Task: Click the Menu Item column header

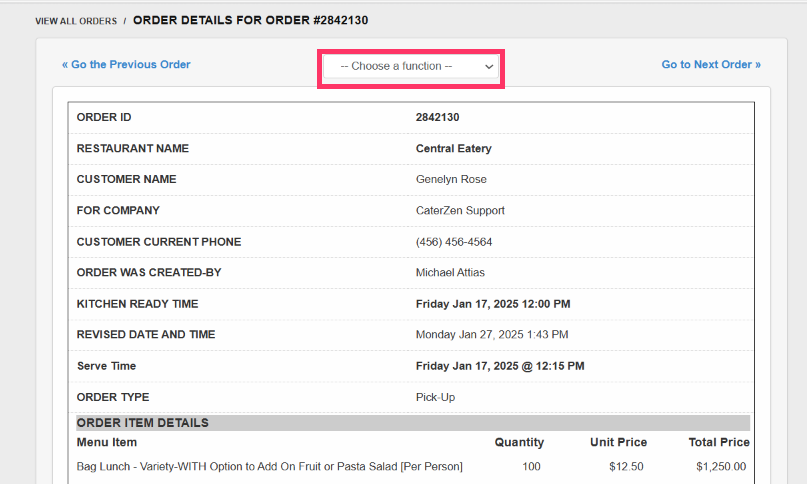Action: tap(107, 442)
